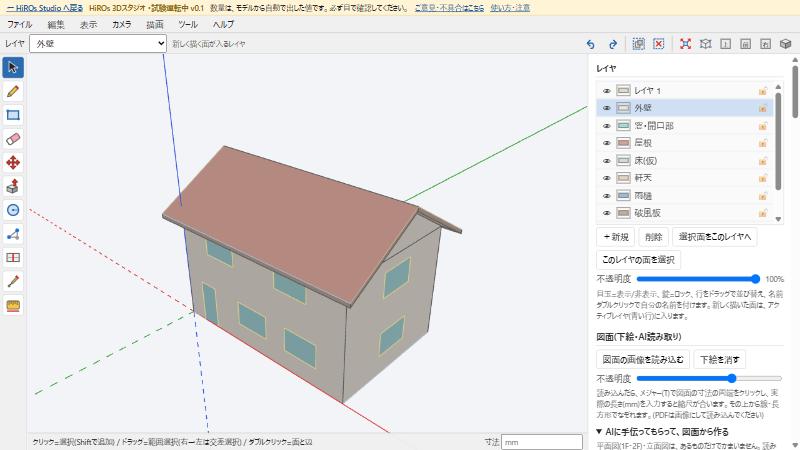Image resolution: width=800 pixels, height=450 pixels.
Task: Click the drawing underlay 不透明度 slider
Action: pos(709,379)
